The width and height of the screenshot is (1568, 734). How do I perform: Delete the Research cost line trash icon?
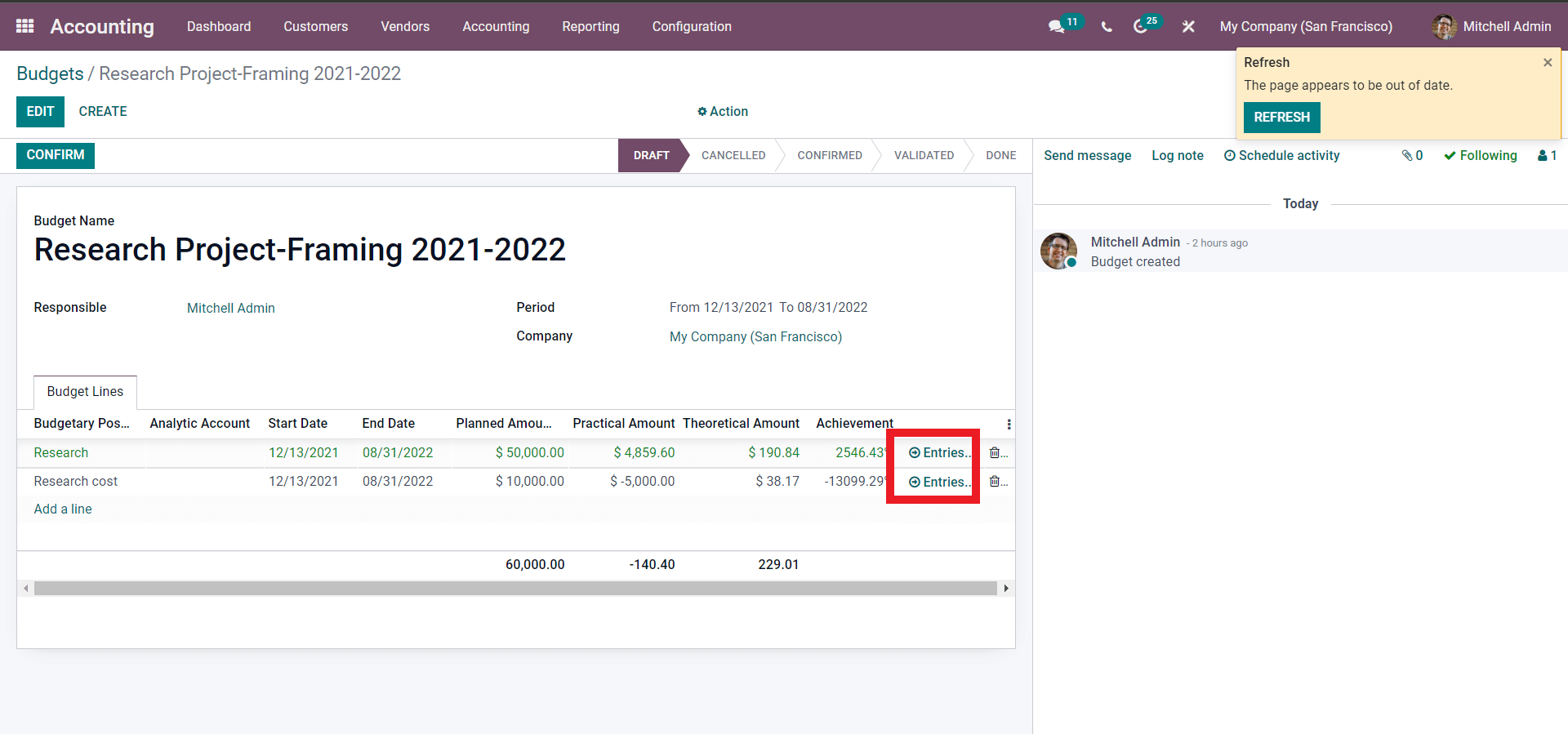point(995,481)
